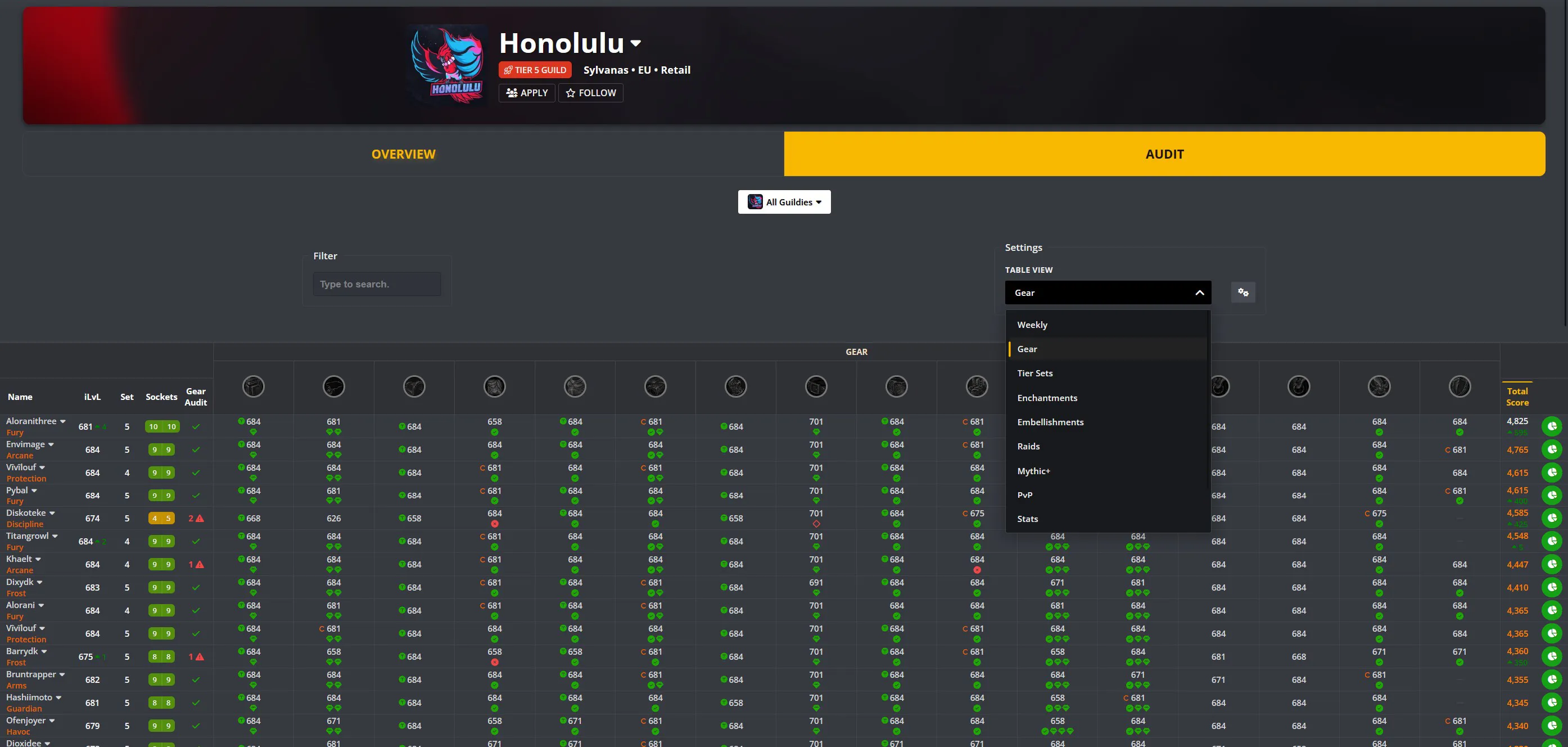Image resolution: width=1568 pixels, height=747 pixels.
Task: Click Diskoteke's orange 4 5 sockets badge
Action: coord(161,518)
